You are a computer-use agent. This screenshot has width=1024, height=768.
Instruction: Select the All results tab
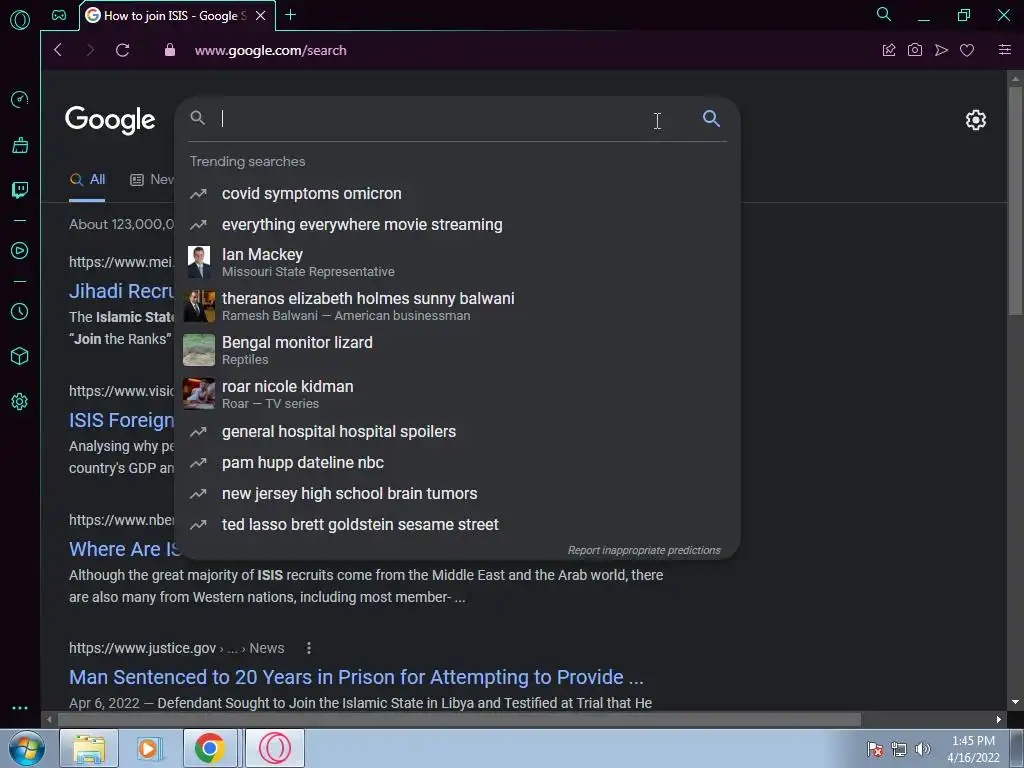click(x=87, y=180)
